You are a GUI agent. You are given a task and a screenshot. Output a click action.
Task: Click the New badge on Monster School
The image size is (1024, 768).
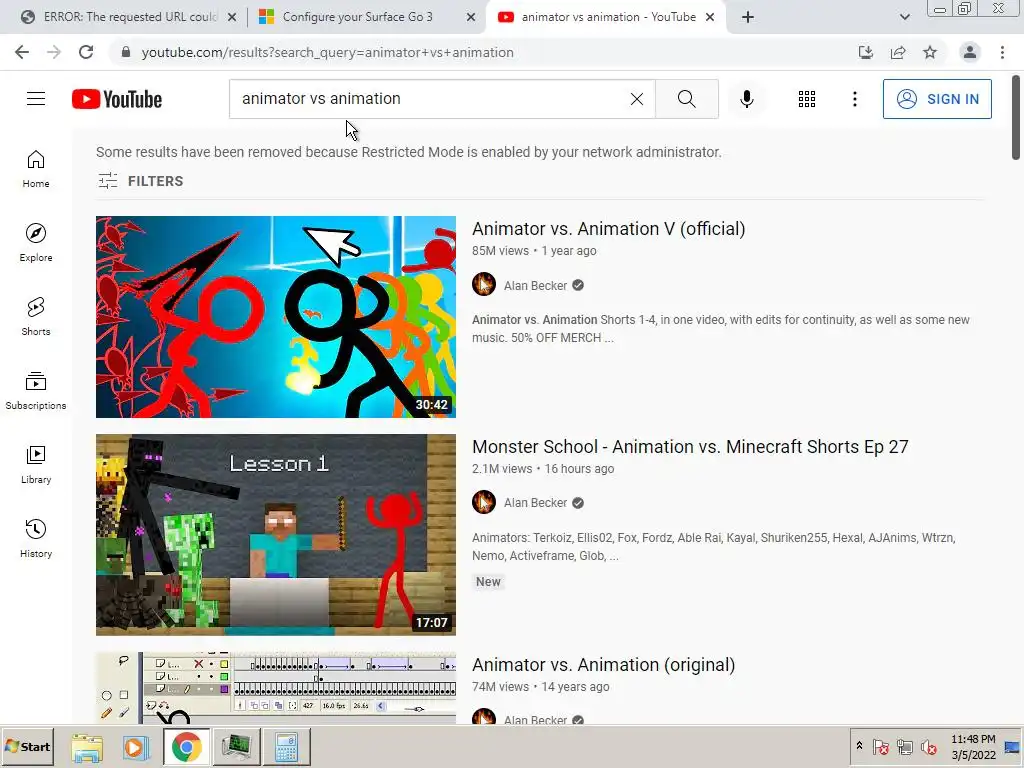pyautogui.click(x=488, y=581)
